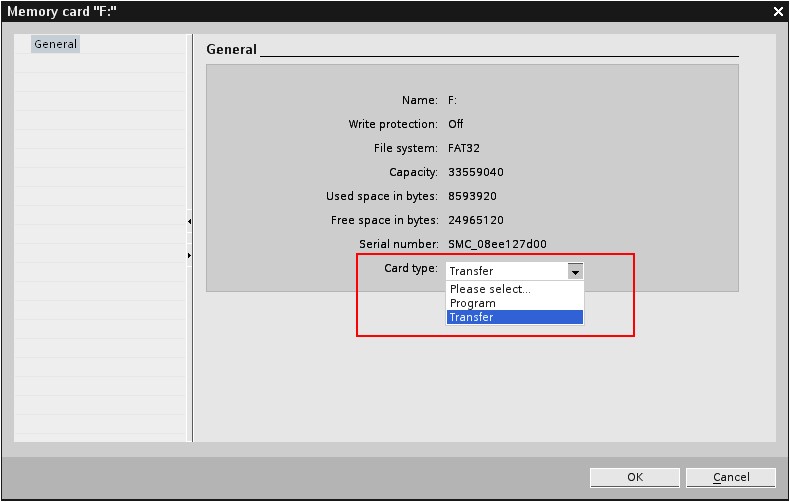Click the Card type combo box field
Viewport: 790px width, 502px height.
[505, 271]
